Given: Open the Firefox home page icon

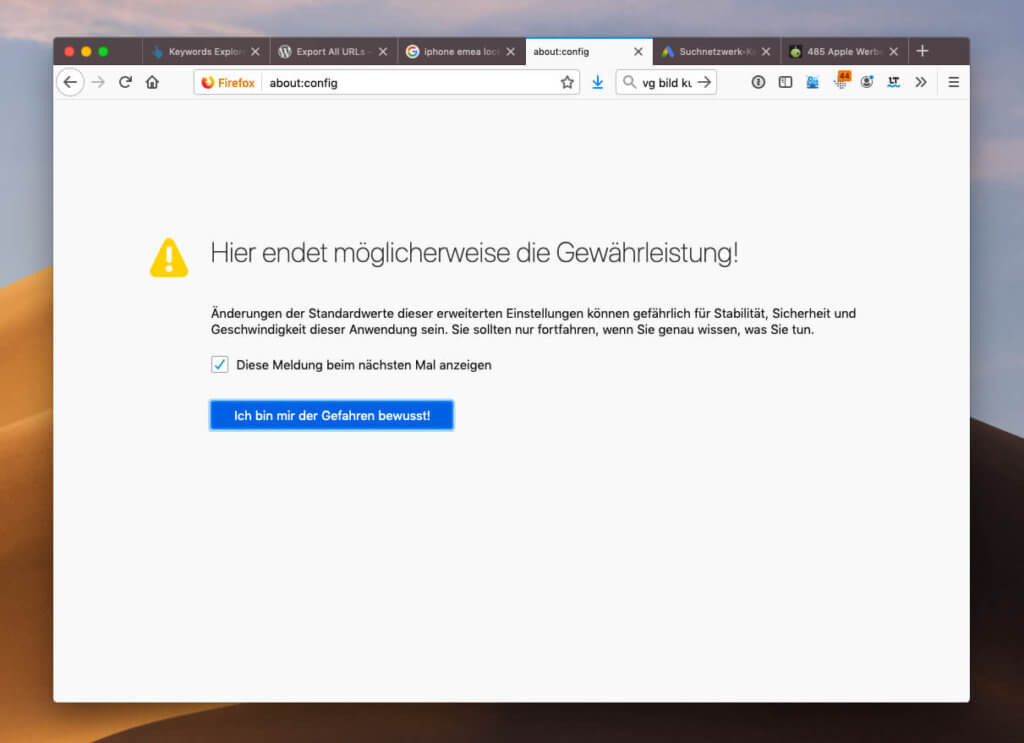Looking at the screenshot, I should 152,82.
